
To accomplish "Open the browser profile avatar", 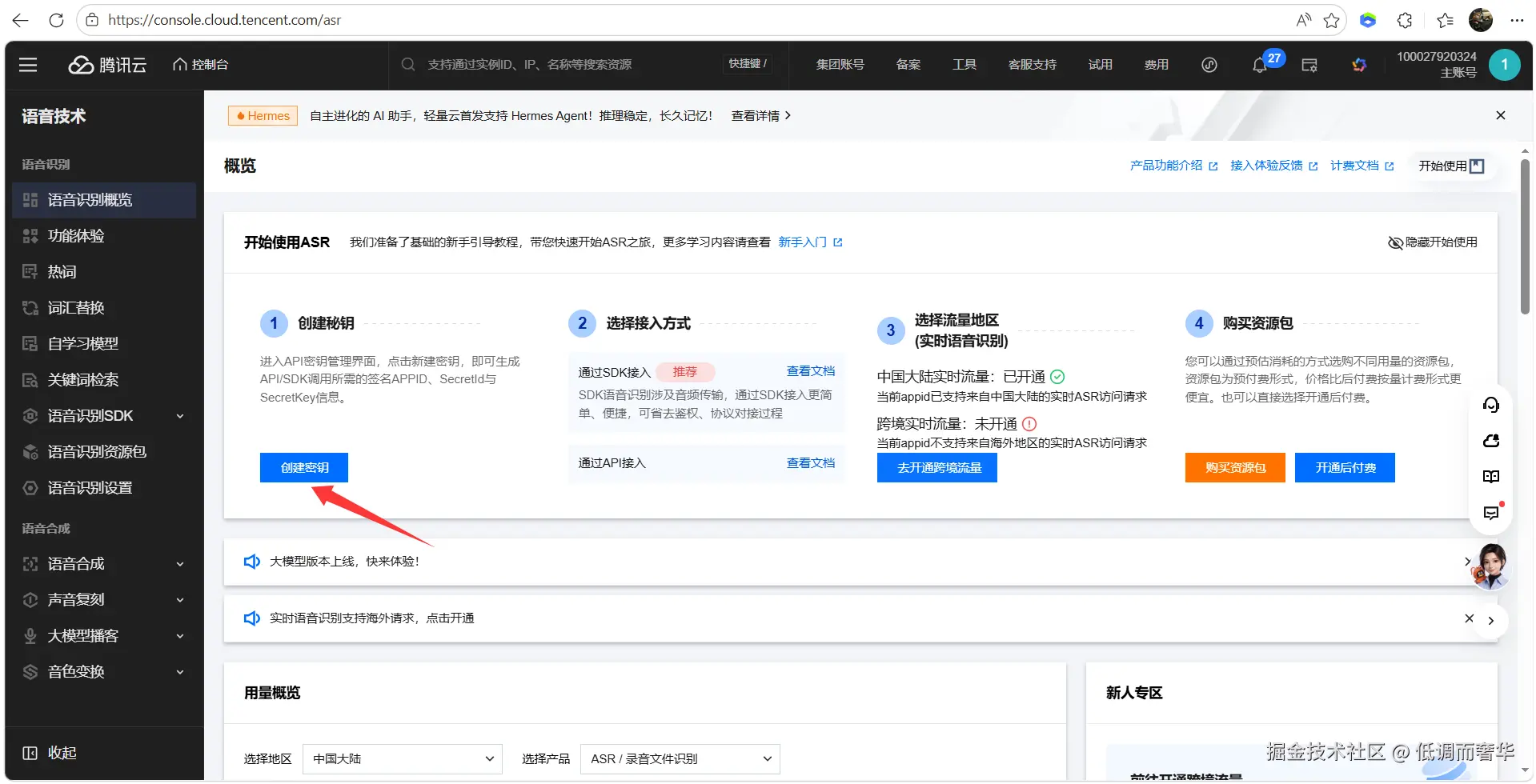I will (x=1481, y=20).
